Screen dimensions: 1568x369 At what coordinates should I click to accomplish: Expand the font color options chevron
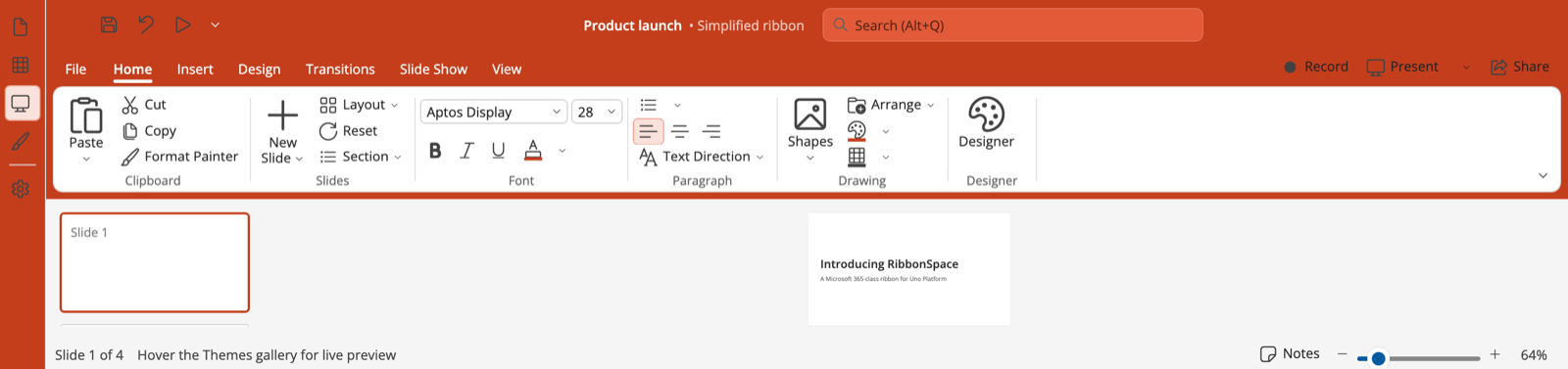coord(562,151)
